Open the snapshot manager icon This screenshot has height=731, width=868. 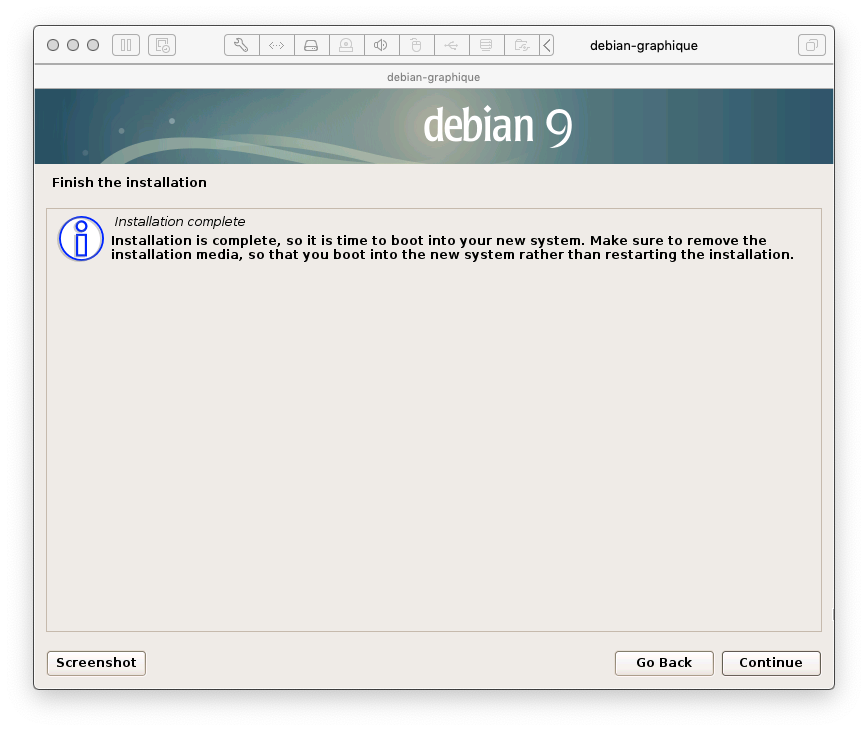pos(162,45)
